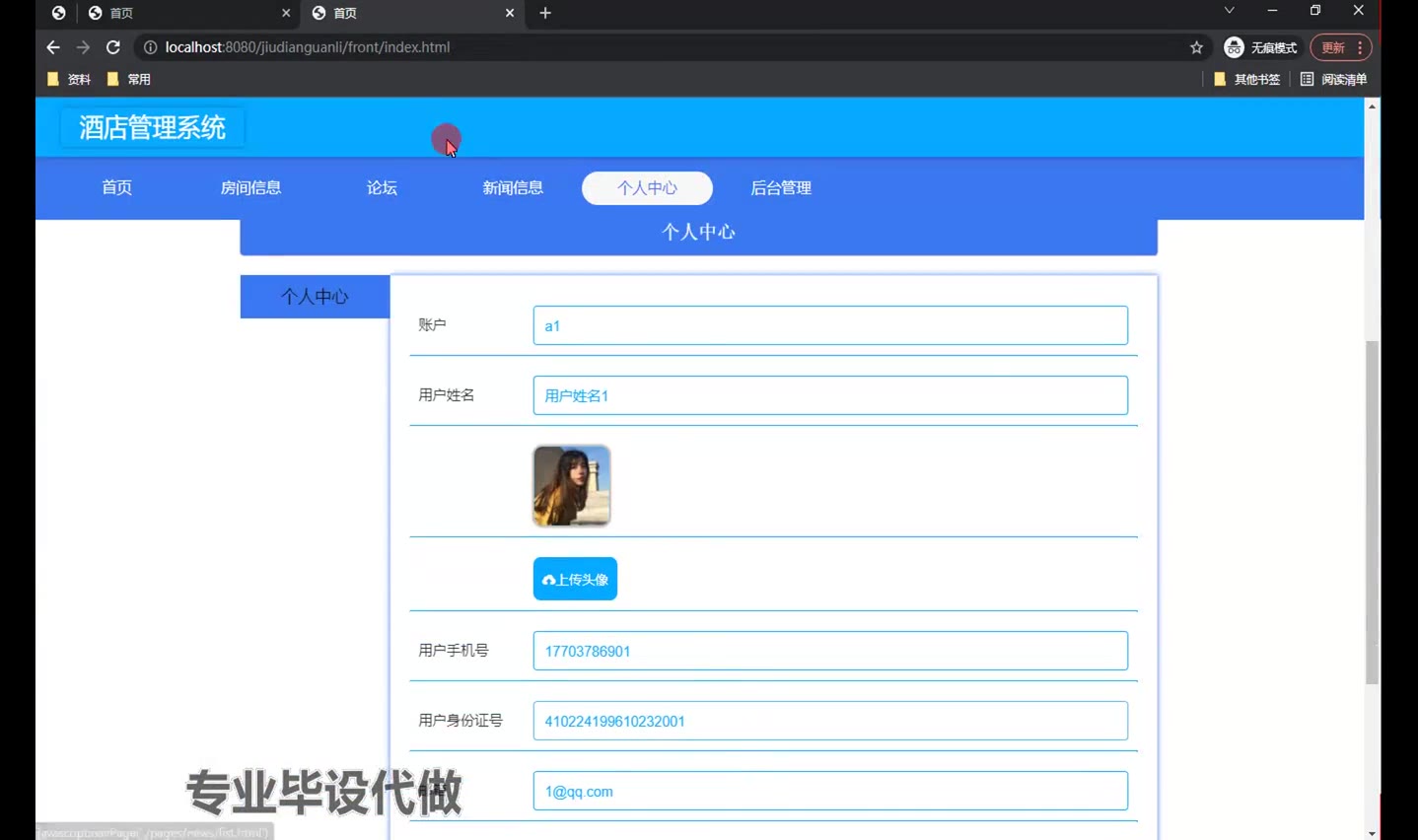Click the 用户姓名 input field
Screen dimensions: 1418x840
click(x=830, y=395)
